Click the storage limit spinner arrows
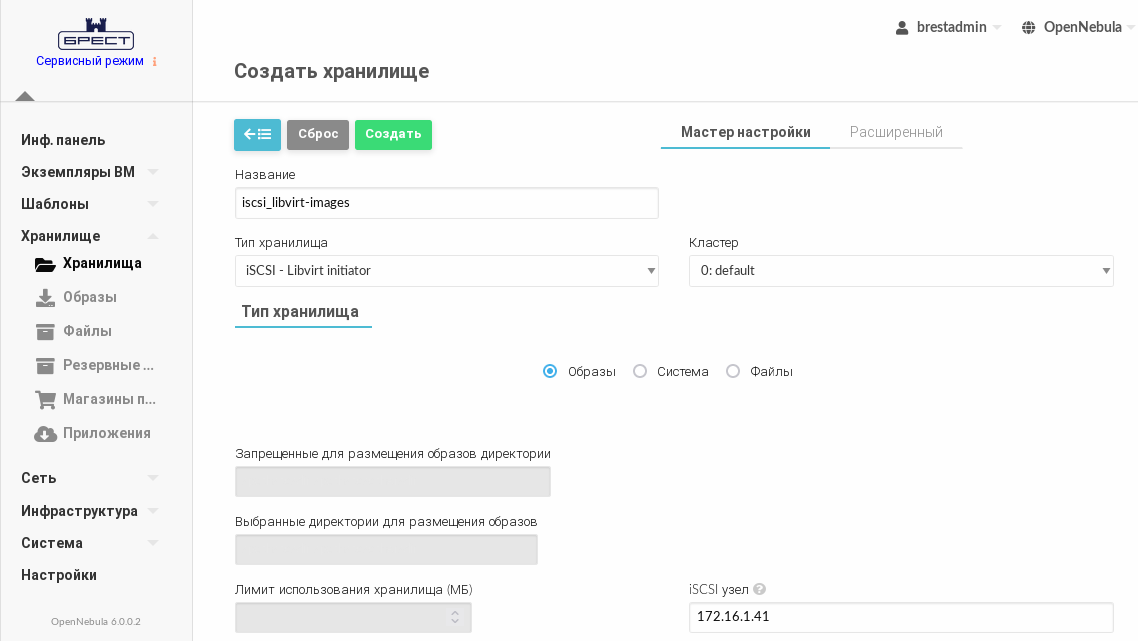 point(455,618)
